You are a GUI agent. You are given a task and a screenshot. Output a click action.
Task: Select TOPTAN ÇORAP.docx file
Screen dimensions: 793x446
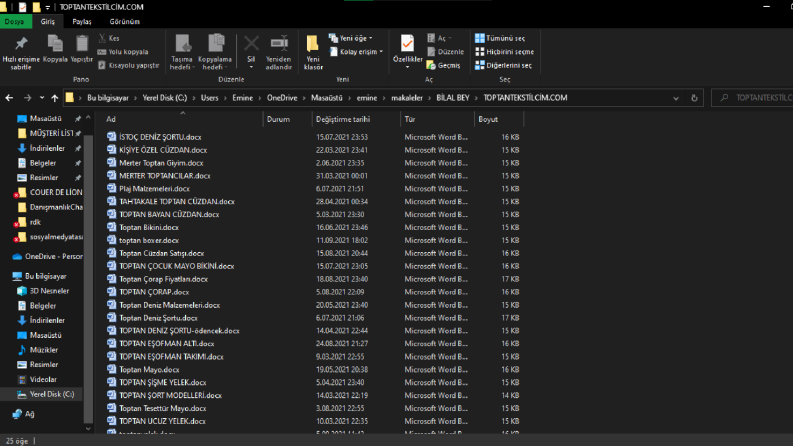(x=154, y=292)
